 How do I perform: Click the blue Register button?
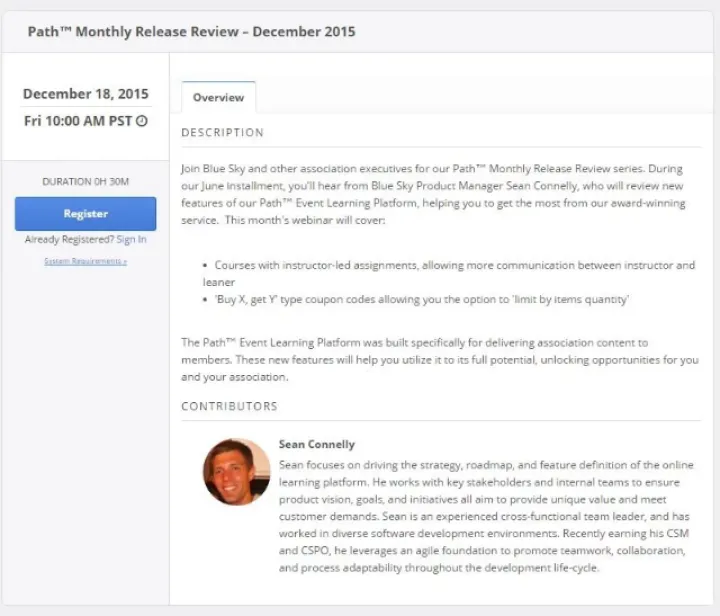click(x=85, y=214)
